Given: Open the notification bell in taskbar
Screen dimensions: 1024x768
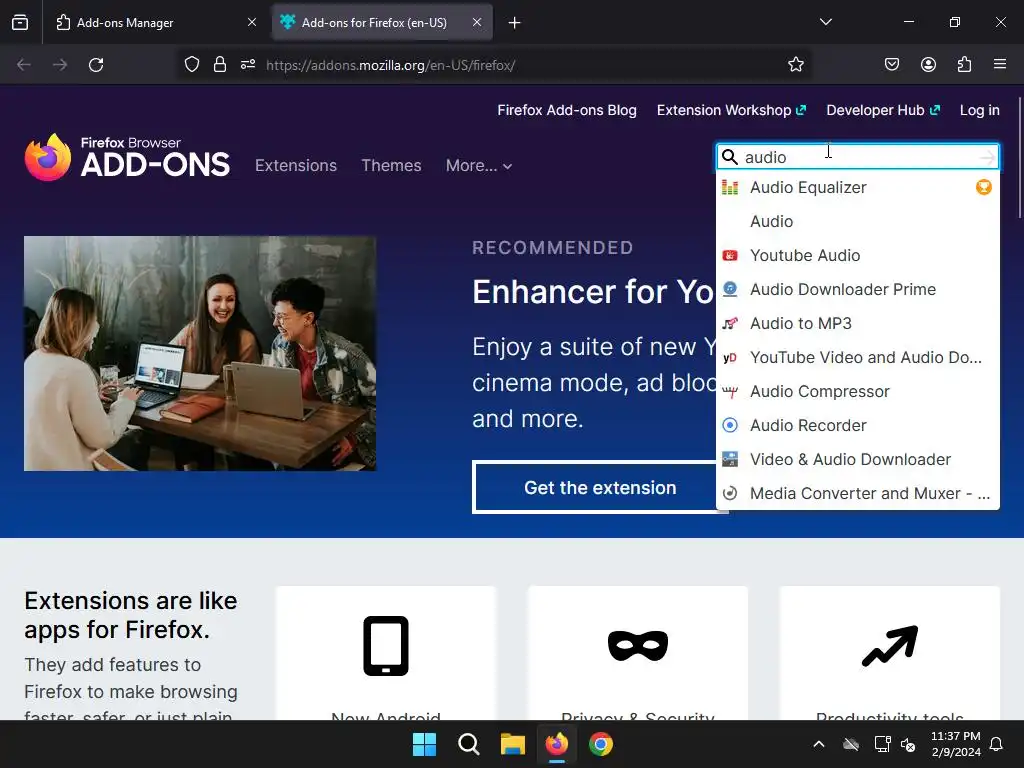Looking at the screenshot, I should (x=997, y=744).
